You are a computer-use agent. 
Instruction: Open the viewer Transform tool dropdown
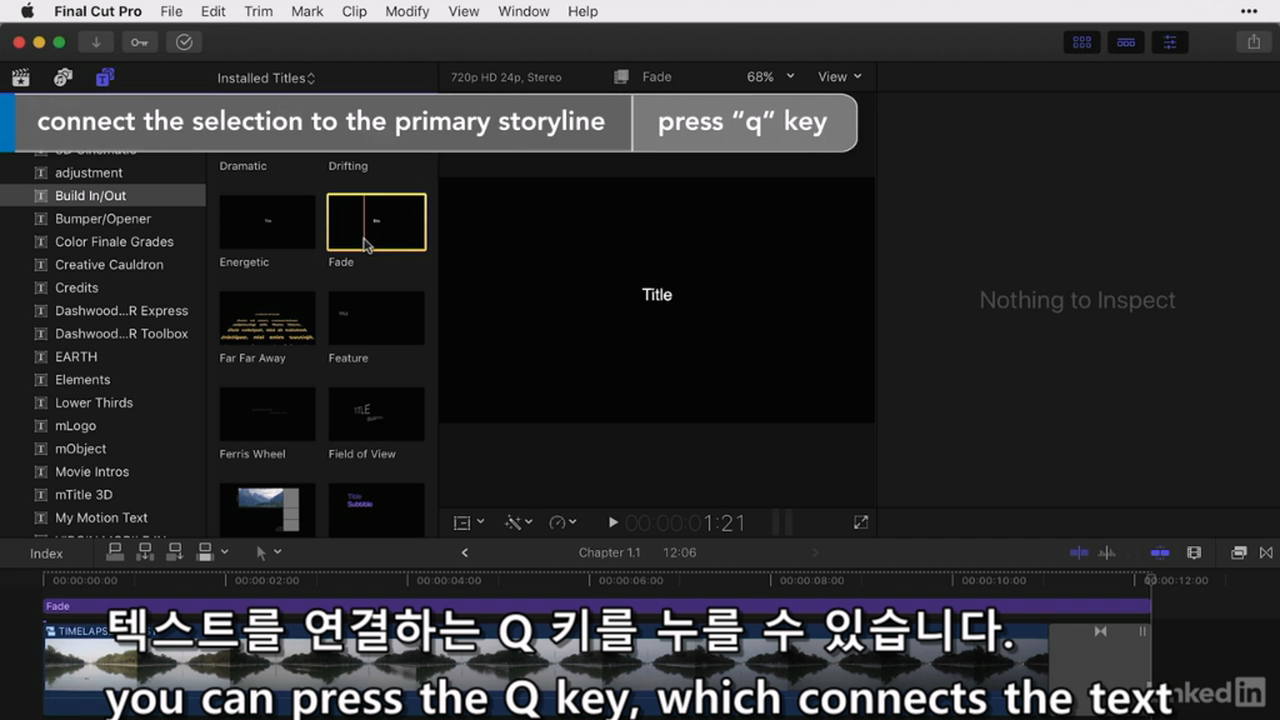click(468, 522)
